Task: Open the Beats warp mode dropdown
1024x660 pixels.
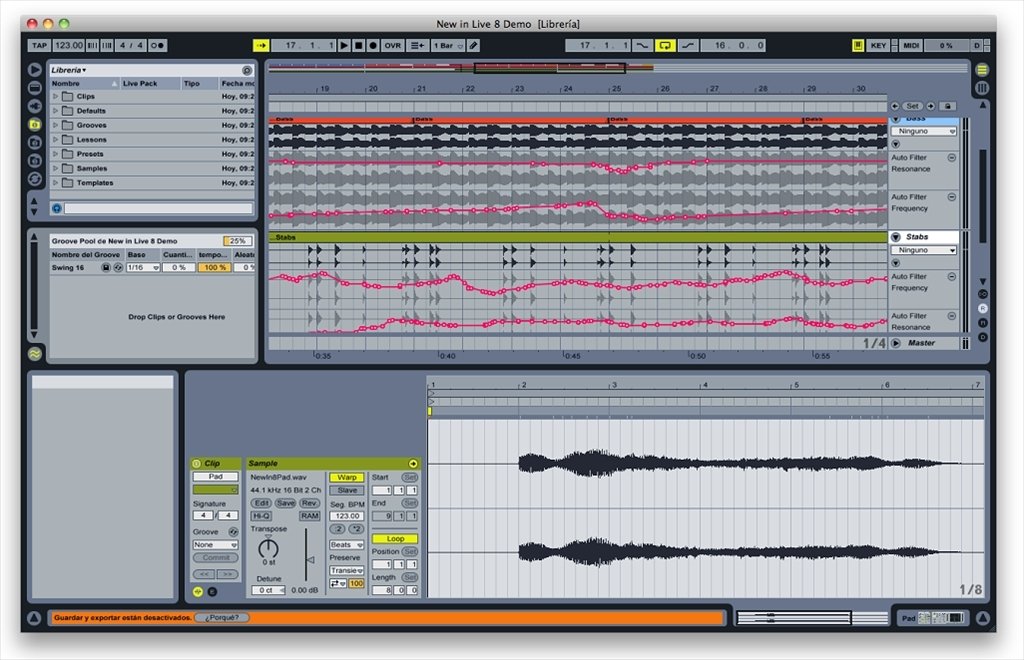Action: (346, 544)
